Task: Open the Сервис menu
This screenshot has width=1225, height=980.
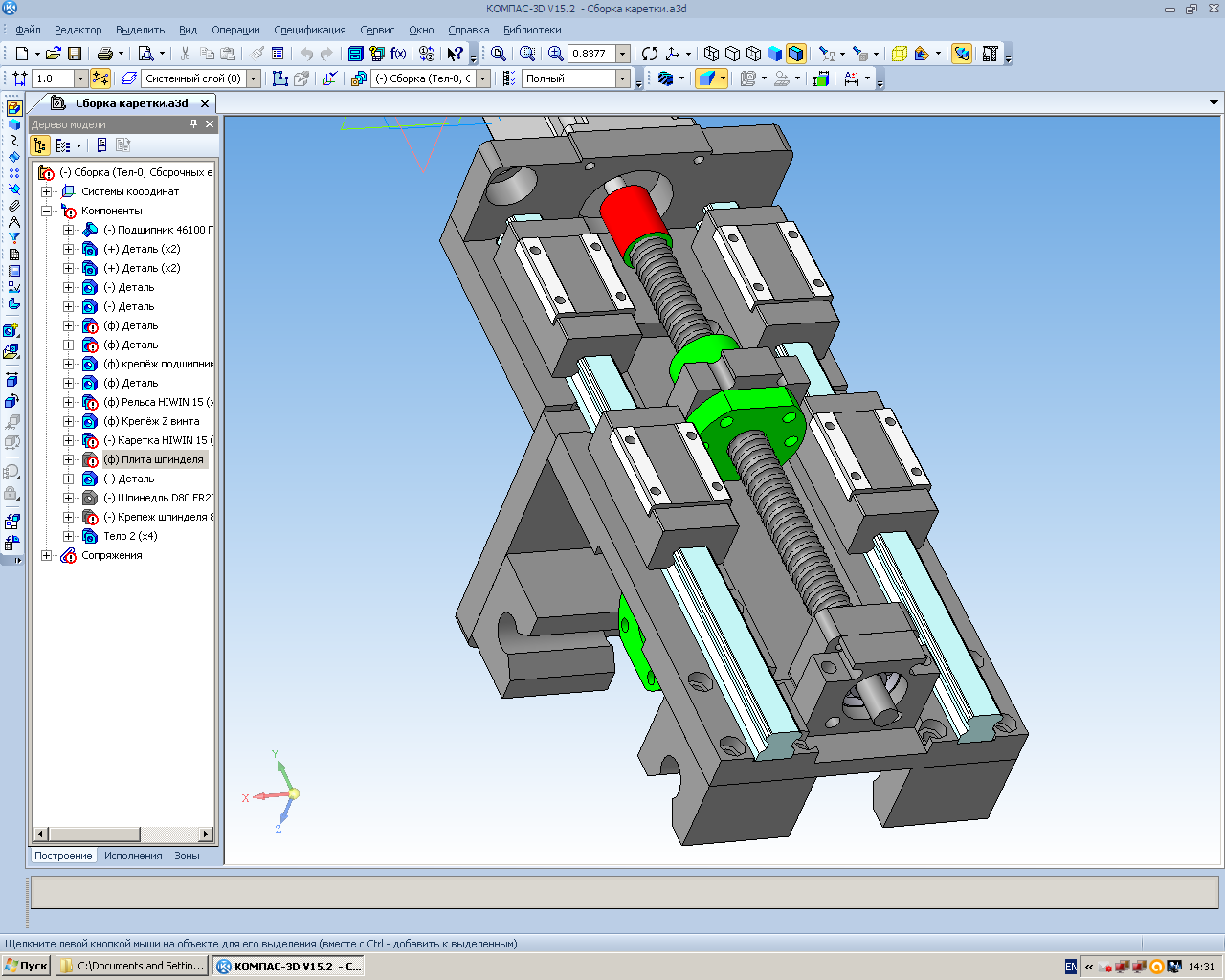Action: click(x=377, y=30)
